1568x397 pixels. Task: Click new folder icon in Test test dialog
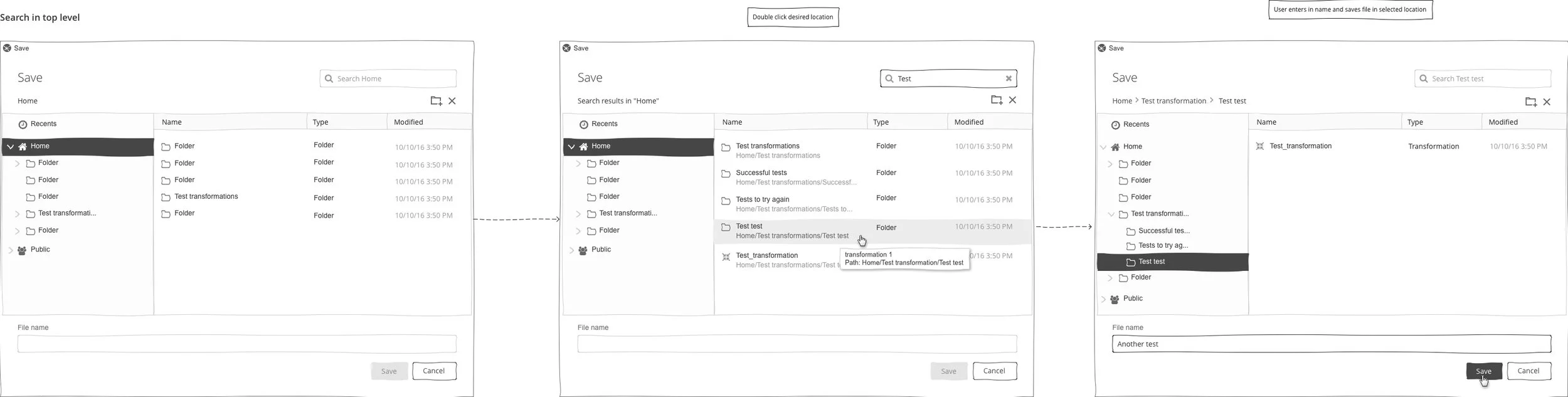1531,102
